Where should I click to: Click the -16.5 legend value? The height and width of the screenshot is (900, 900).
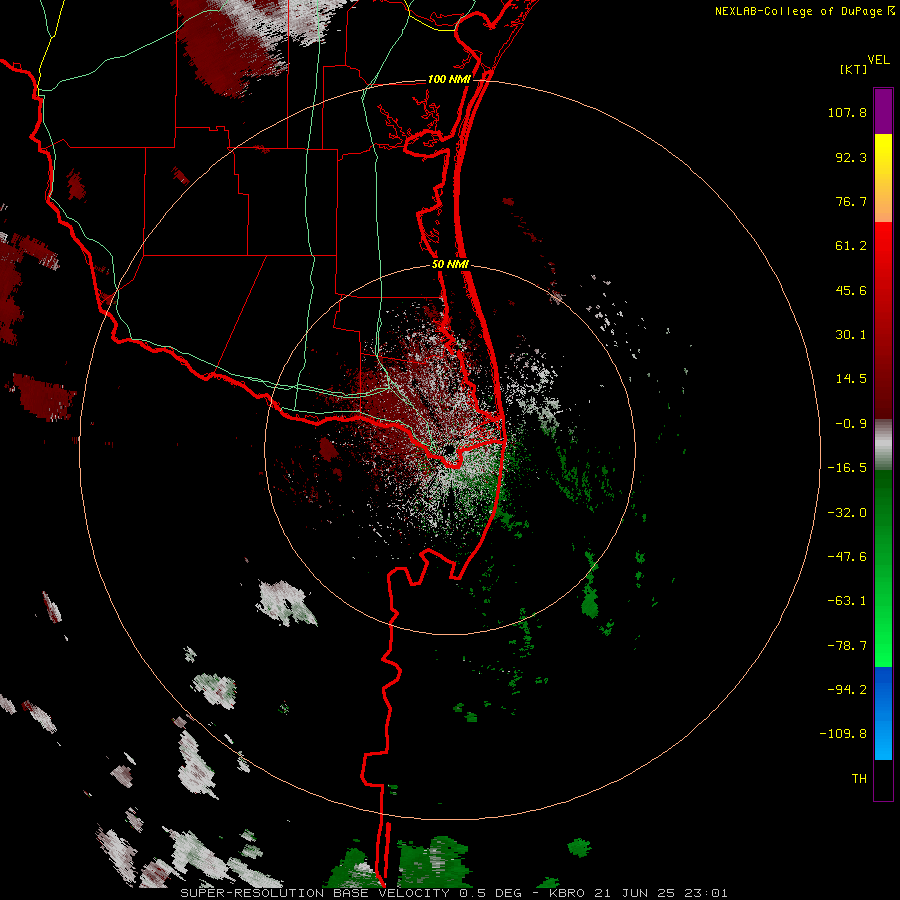(x=847, y=468)
